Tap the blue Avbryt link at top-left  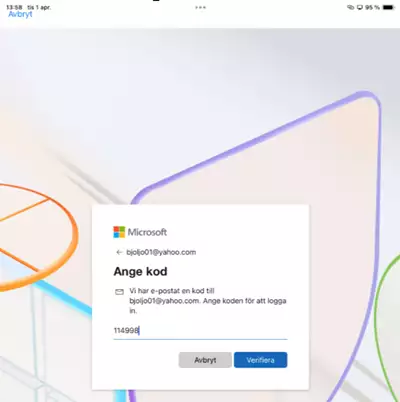click(x=20, y=14)
